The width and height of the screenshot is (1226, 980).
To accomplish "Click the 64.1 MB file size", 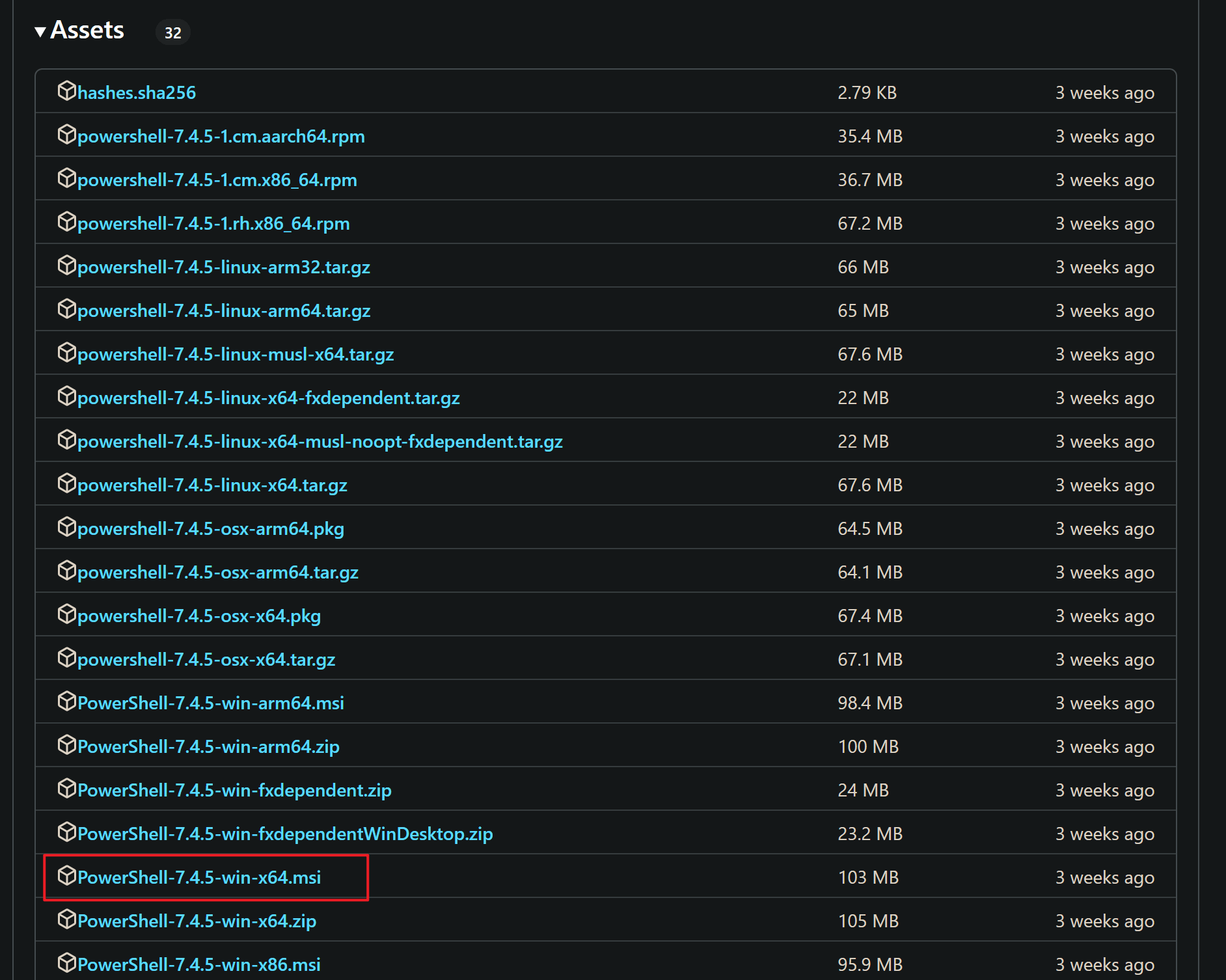I will click(x=870, y=572).
